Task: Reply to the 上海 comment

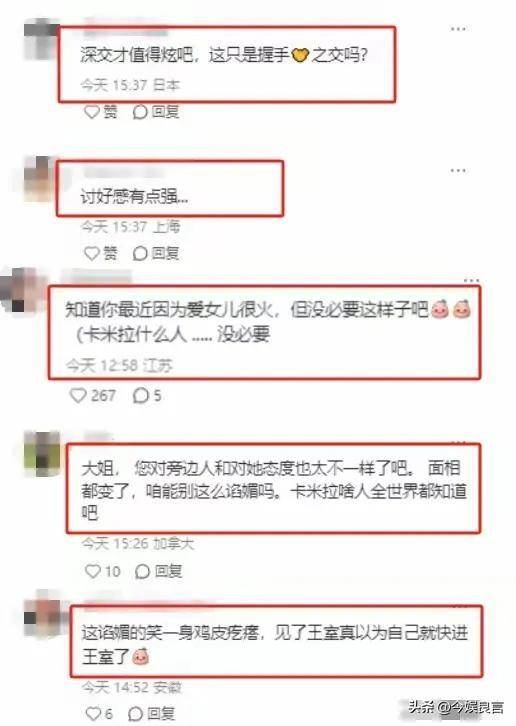Action: click(x=156, y=253)
